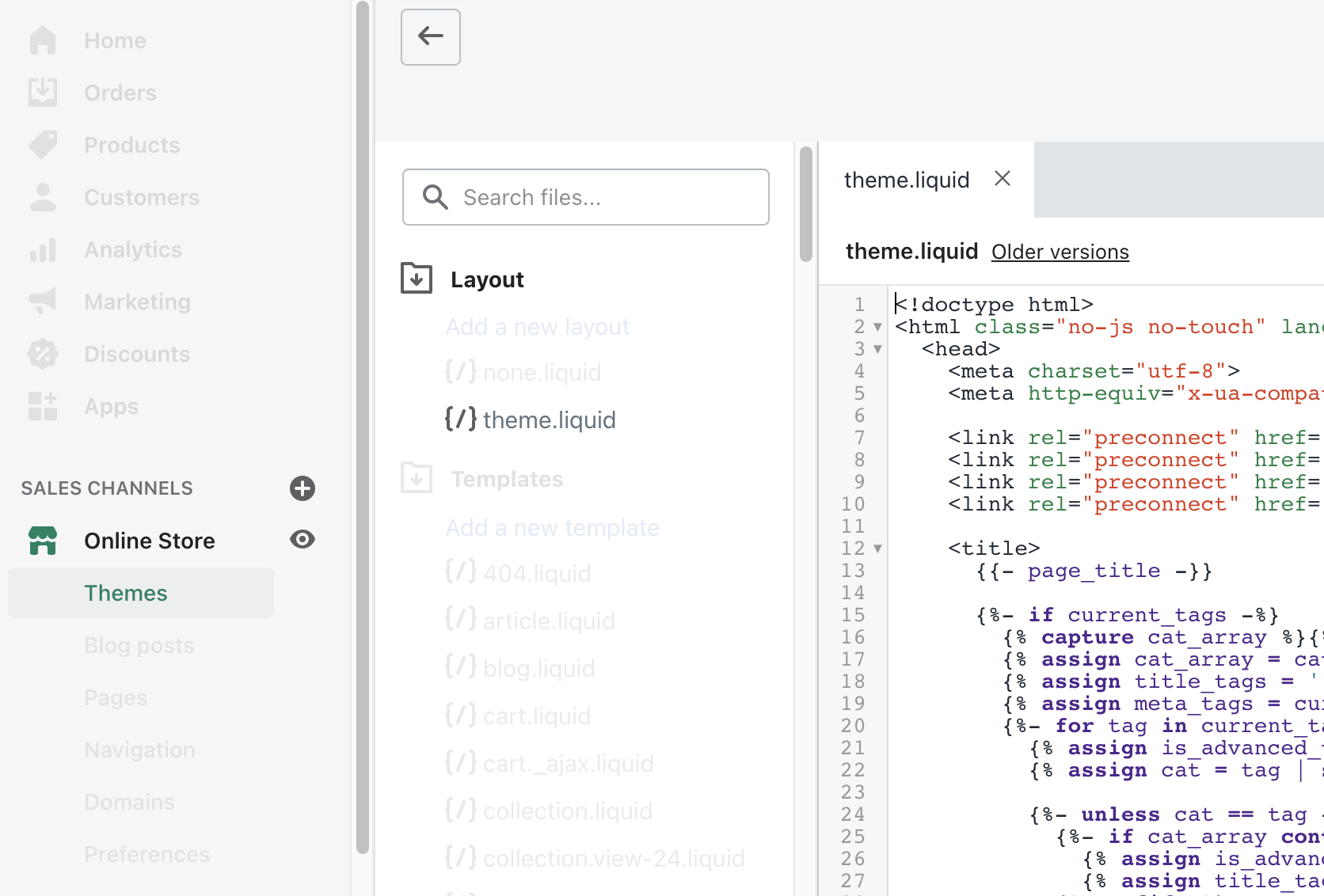Open Products in sidebar

tap(132, 145)
